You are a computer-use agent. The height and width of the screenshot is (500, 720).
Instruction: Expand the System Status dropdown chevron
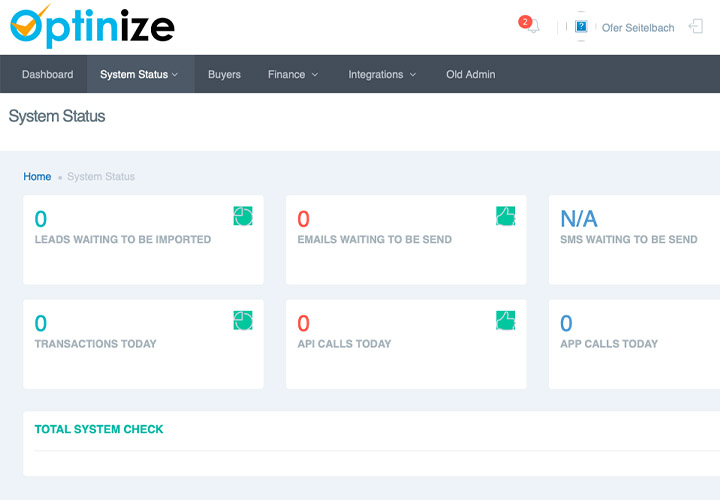click(175, 75)
